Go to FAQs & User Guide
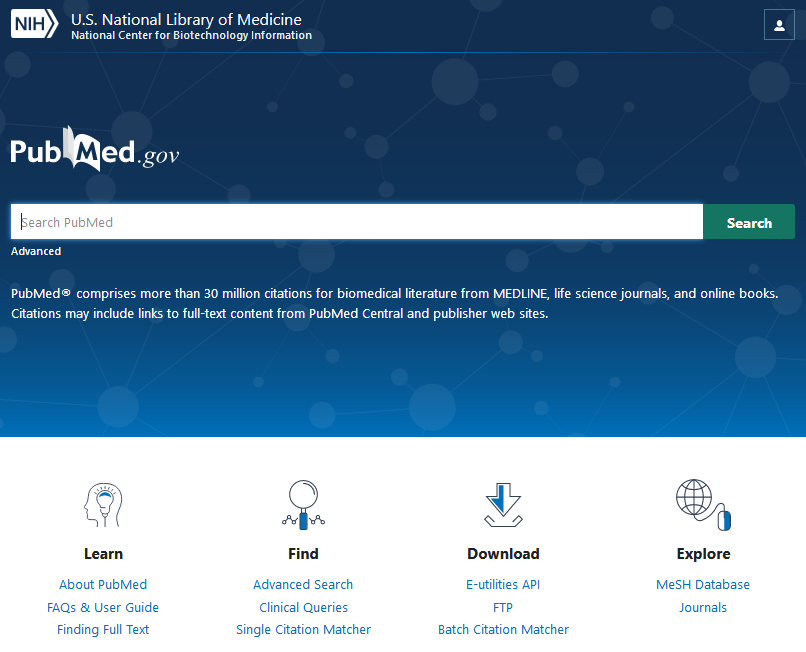806x652 pixels. [103, 608]
